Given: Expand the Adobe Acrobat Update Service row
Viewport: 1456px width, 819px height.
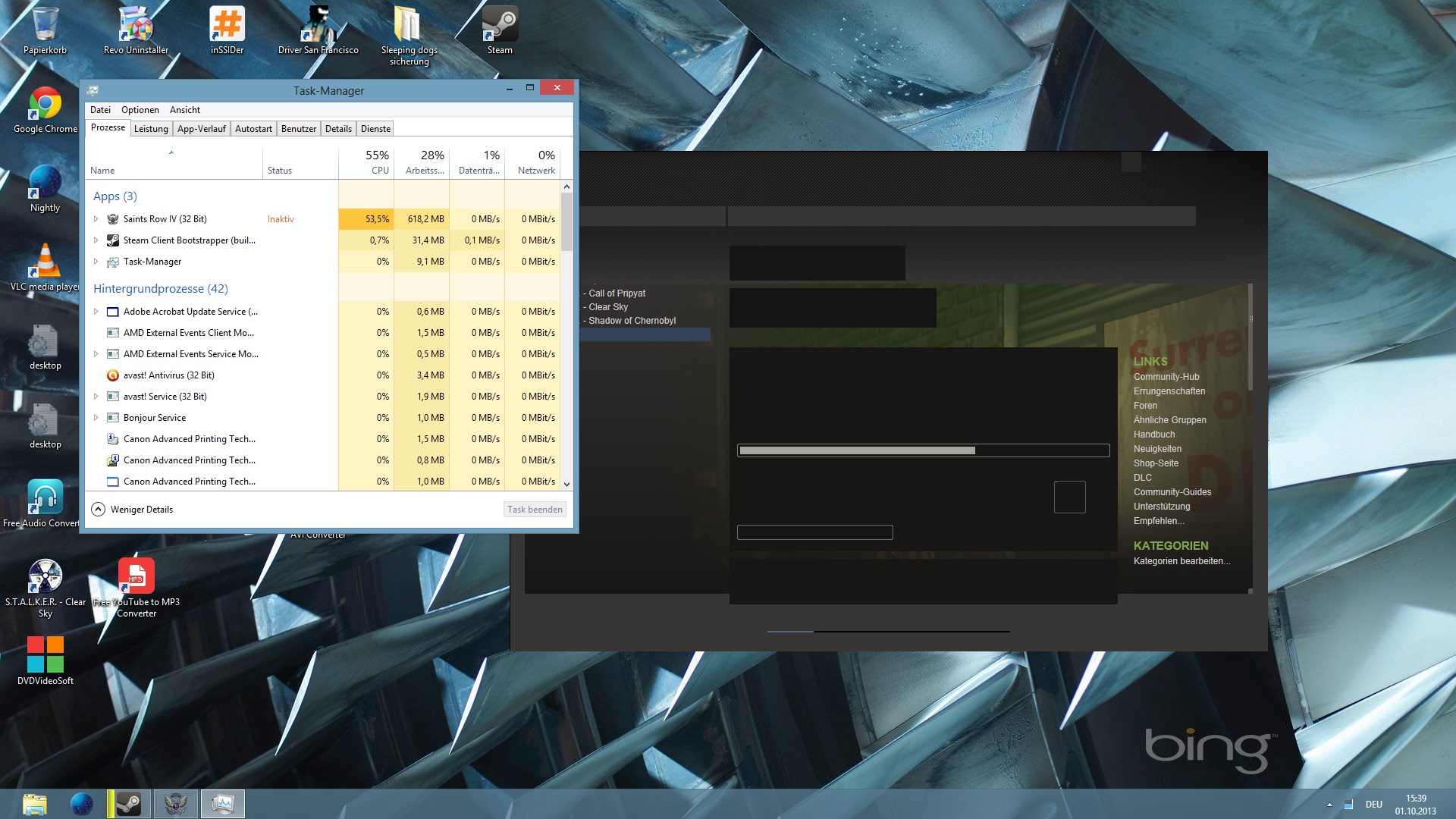Looking at the screenshot, I should coord(96,312).
